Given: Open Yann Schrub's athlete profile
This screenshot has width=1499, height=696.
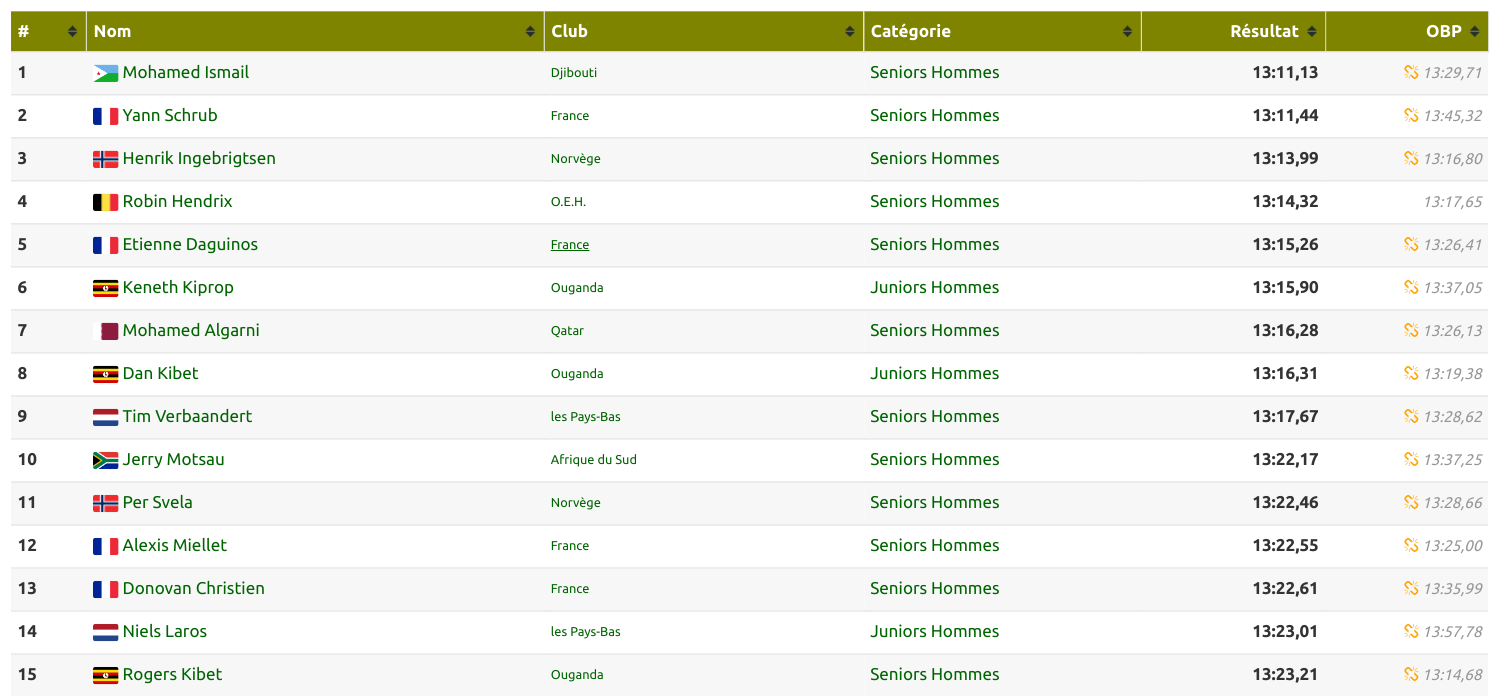Looking at the screenshot, I should click(x=170, y=115).
